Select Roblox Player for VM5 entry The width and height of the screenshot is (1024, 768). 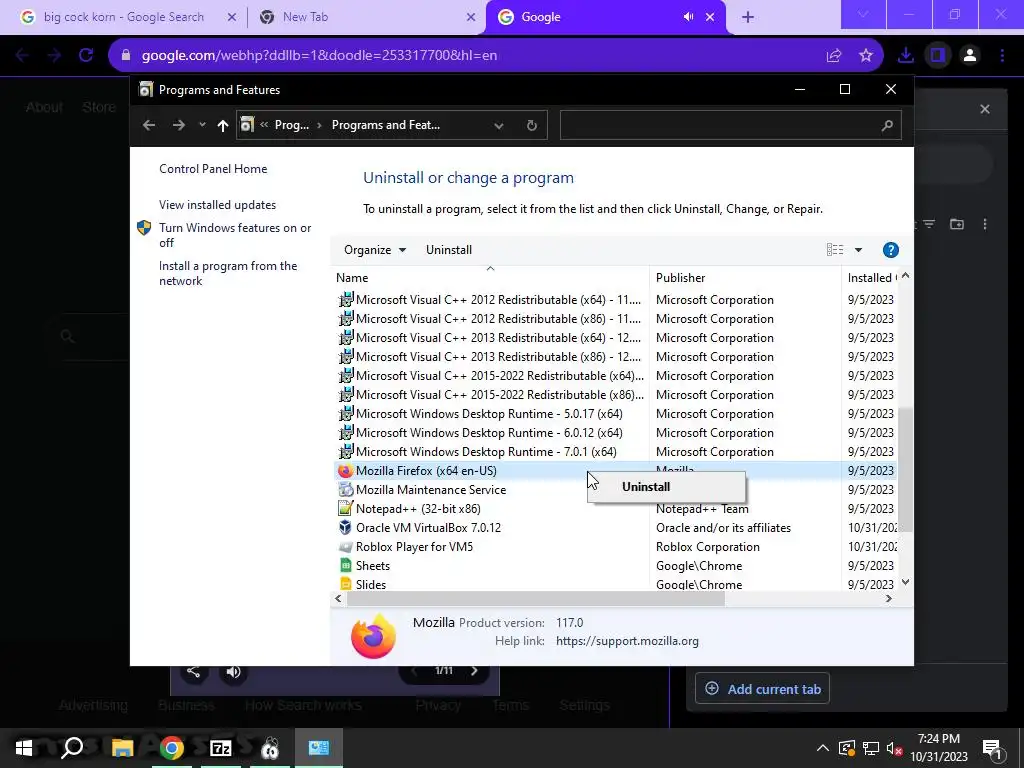414,547
